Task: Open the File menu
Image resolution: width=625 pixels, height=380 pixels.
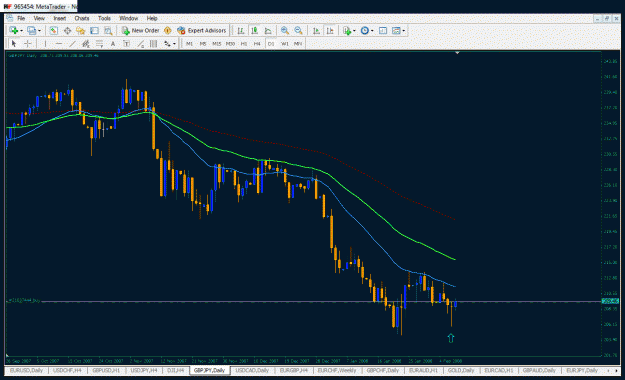Action: [21, 18]
